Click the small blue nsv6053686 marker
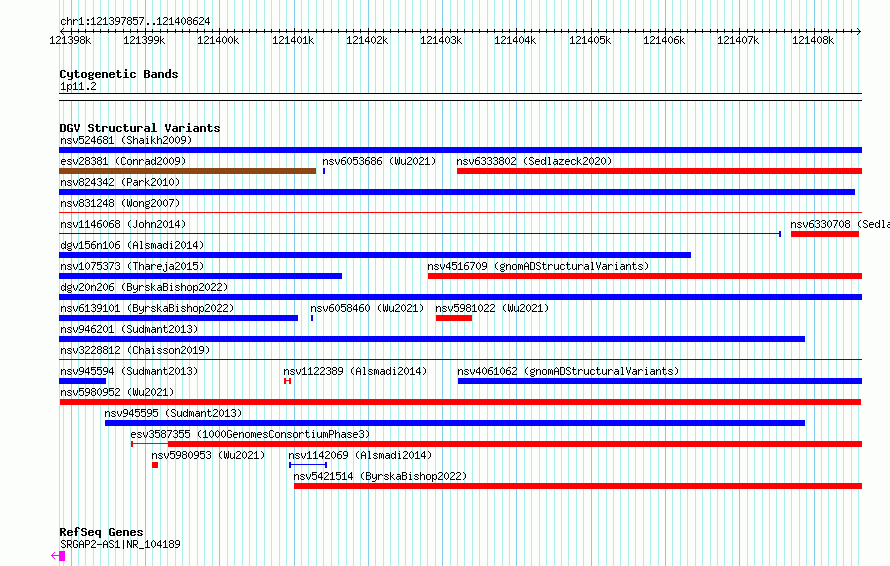The height and width of the screenshot is (566, 890). pyautogui.click(x=324, y=171)
